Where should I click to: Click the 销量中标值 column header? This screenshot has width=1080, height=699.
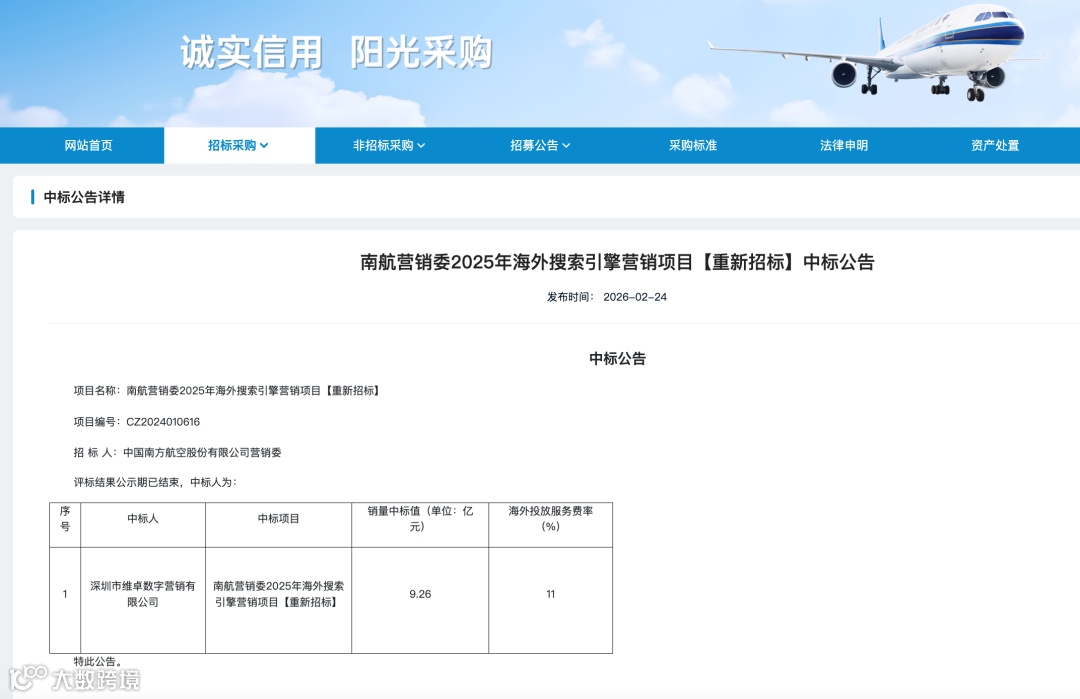(420, 525)
